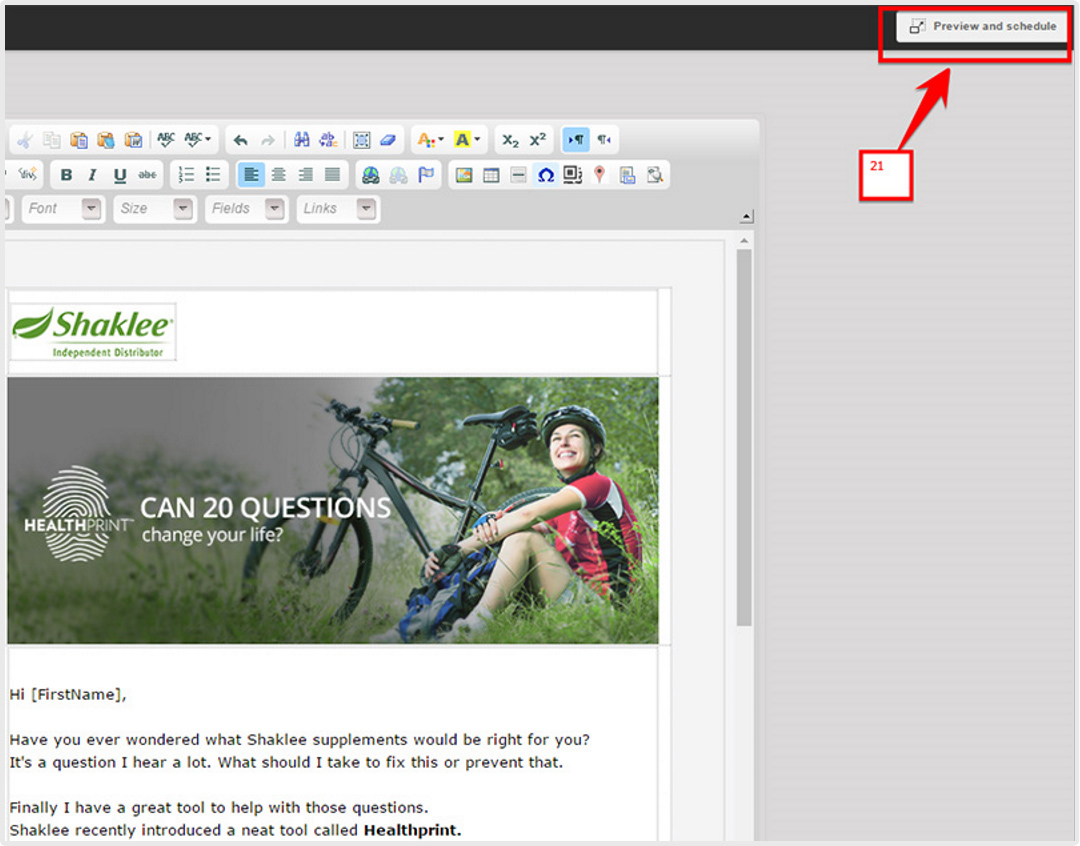
Task: Open the Fields dropdown
Action: pyautogui.click(x=247, y=209)
